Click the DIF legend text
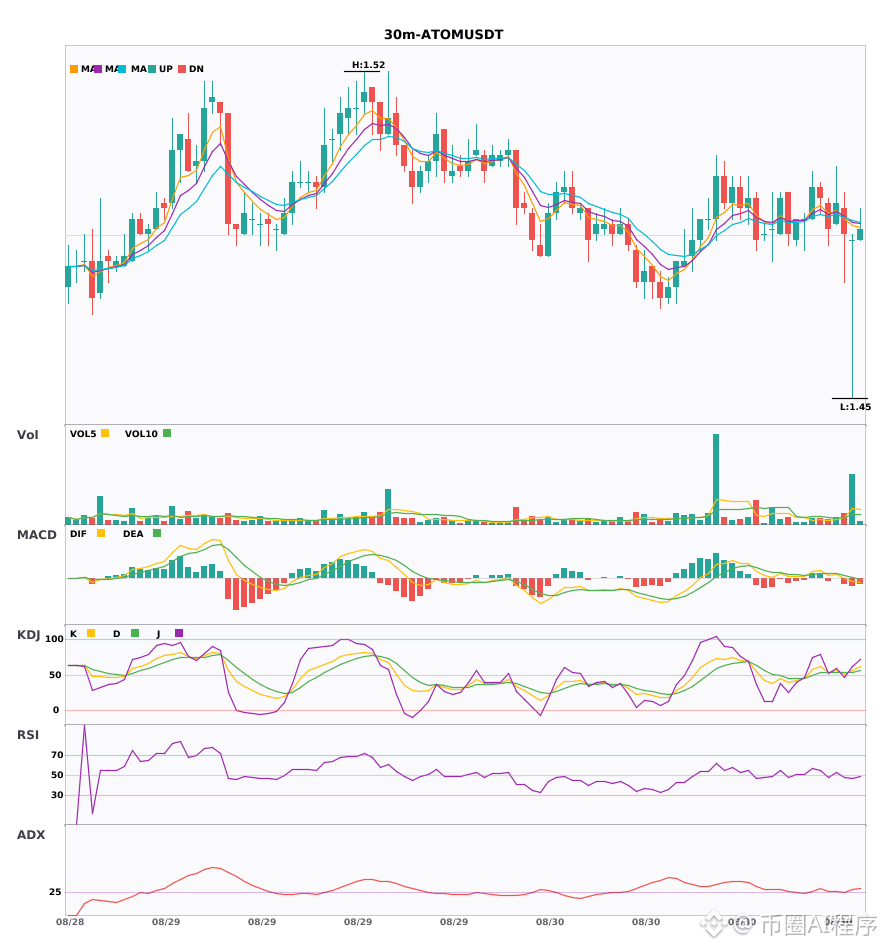Image resolution: width=885 pixels, height=950 pixels. coord(78,534)
